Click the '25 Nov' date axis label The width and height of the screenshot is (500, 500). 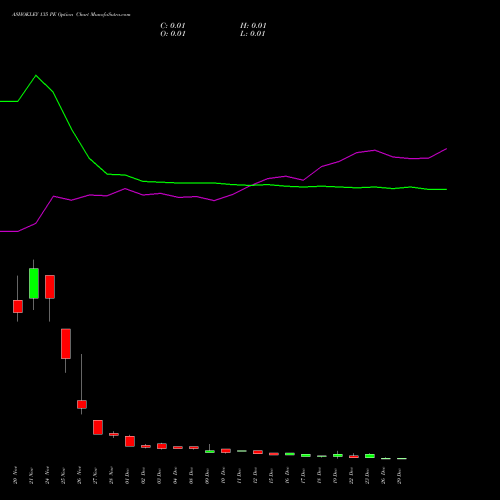(63, 475)
